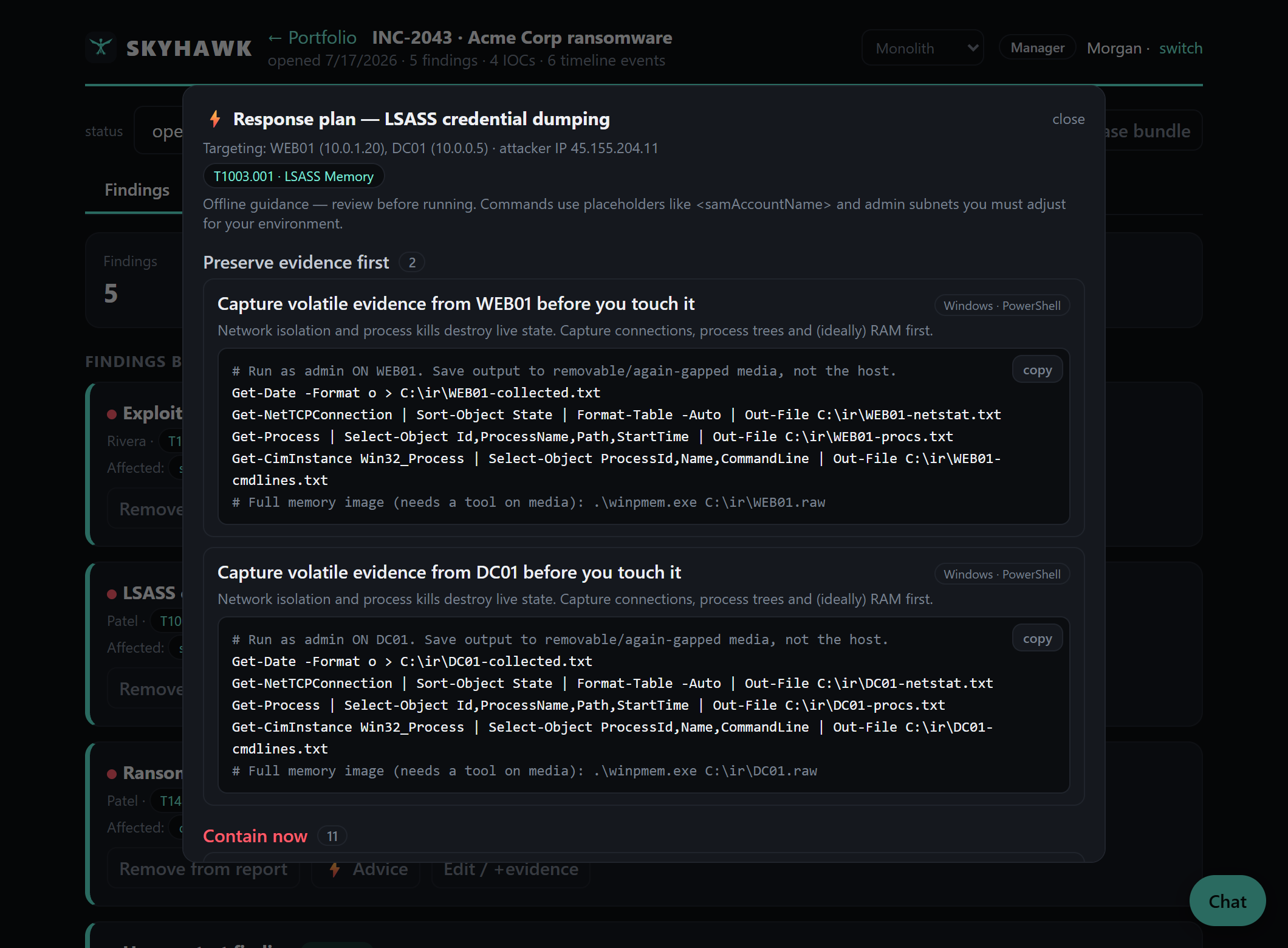
Task: Click the Contain now section heading
Action: [255, 836]
